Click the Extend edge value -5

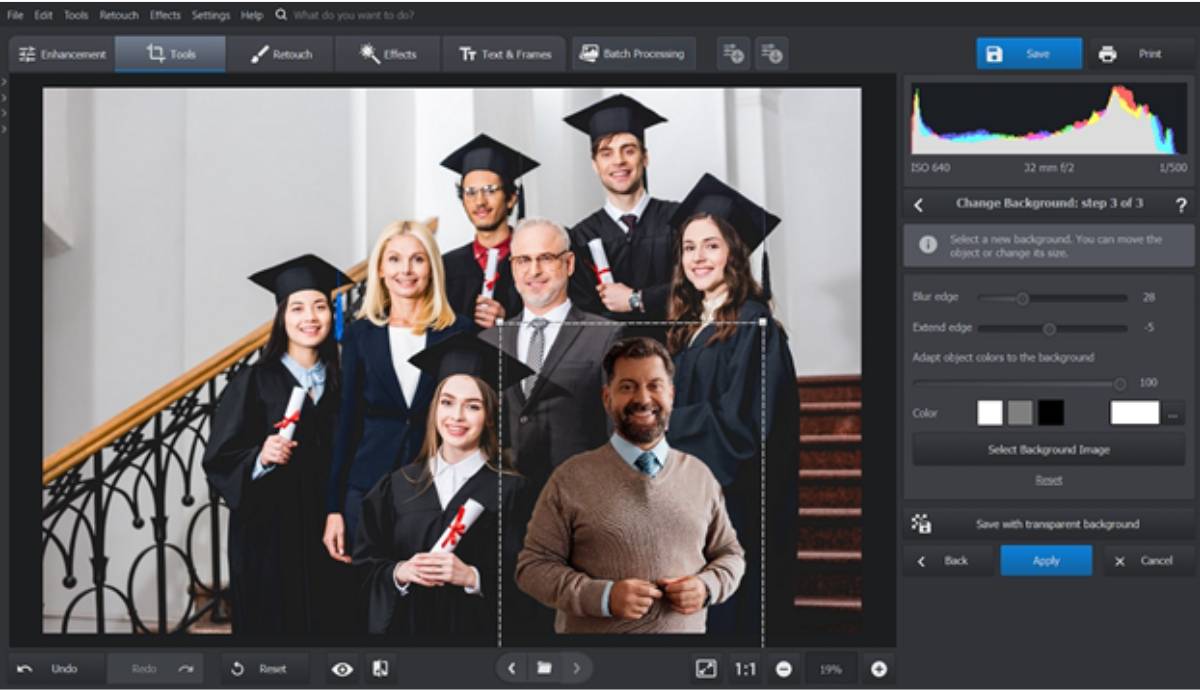[1150, 328]
